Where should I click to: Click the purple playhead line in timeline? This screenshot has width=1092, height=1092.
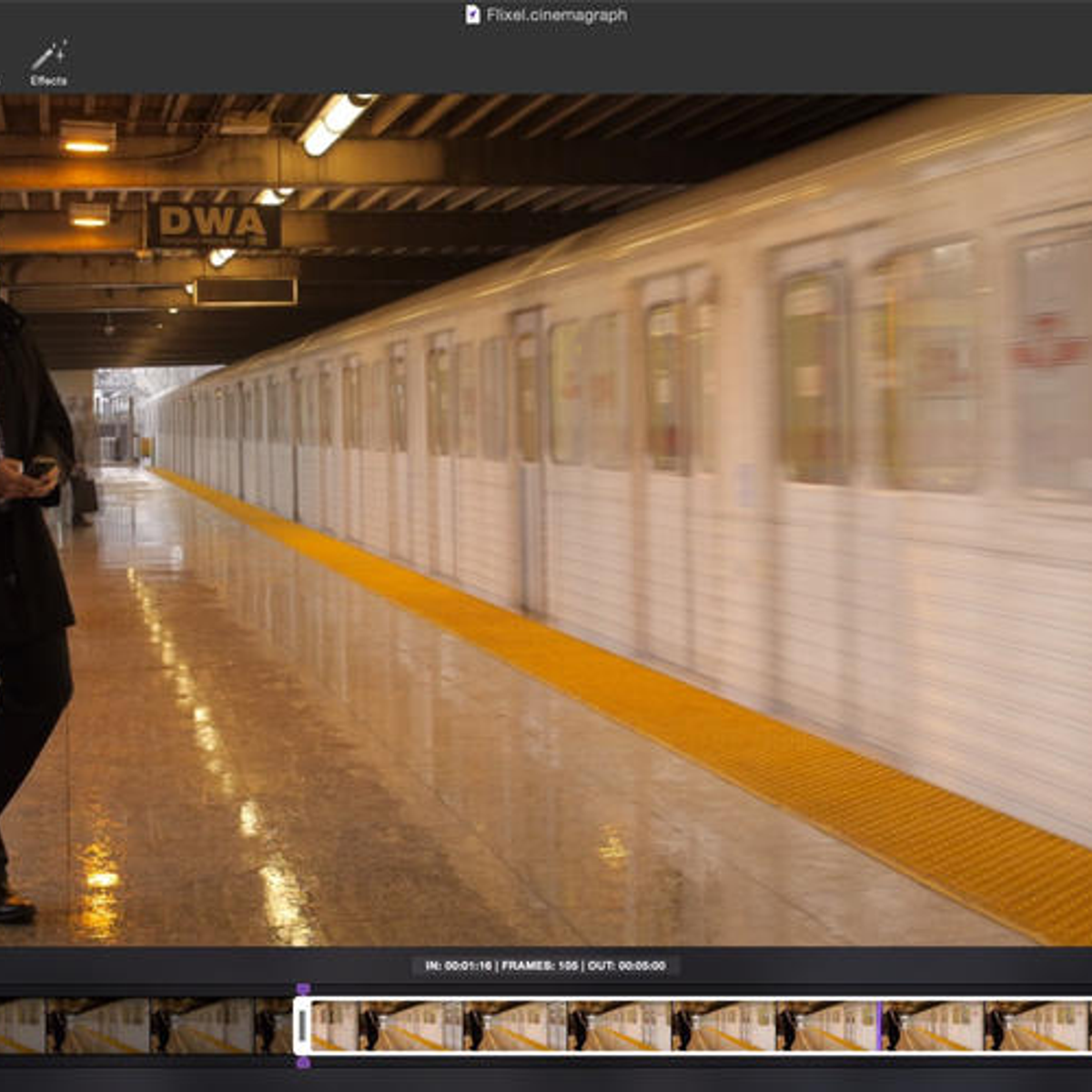point(879,1025)
